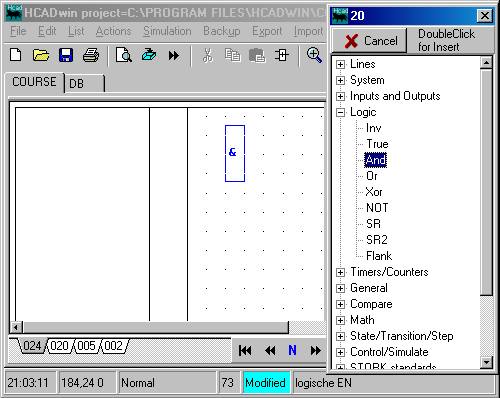Click the Cancel button in dialog 20
Viewport: 500px width, 398px height.
(x=370, y=41)
